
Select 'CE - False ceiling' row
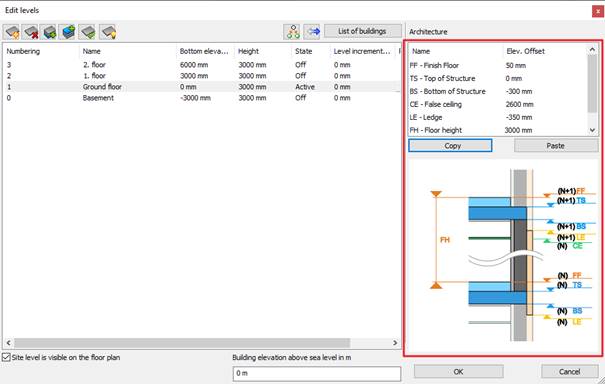tap(498, 104)
